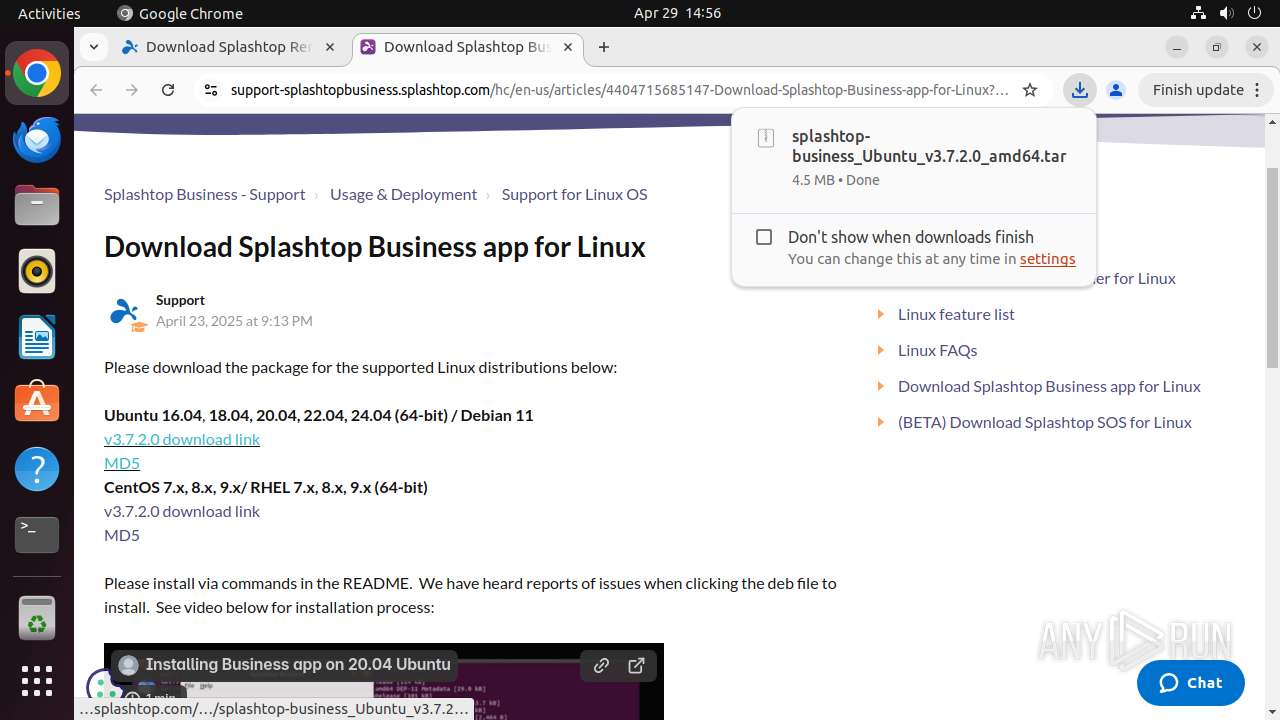Open the Google Chrome app menu
The width and height of the screenshot is (1280, 720).
pos(180,13)
